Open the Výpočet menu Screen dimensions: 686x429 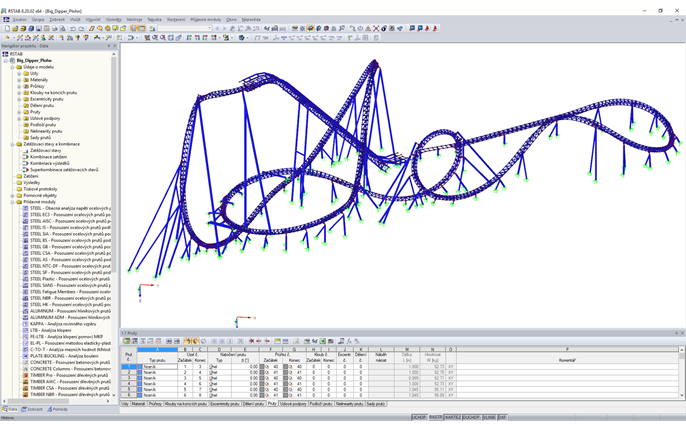pos(93,20)
